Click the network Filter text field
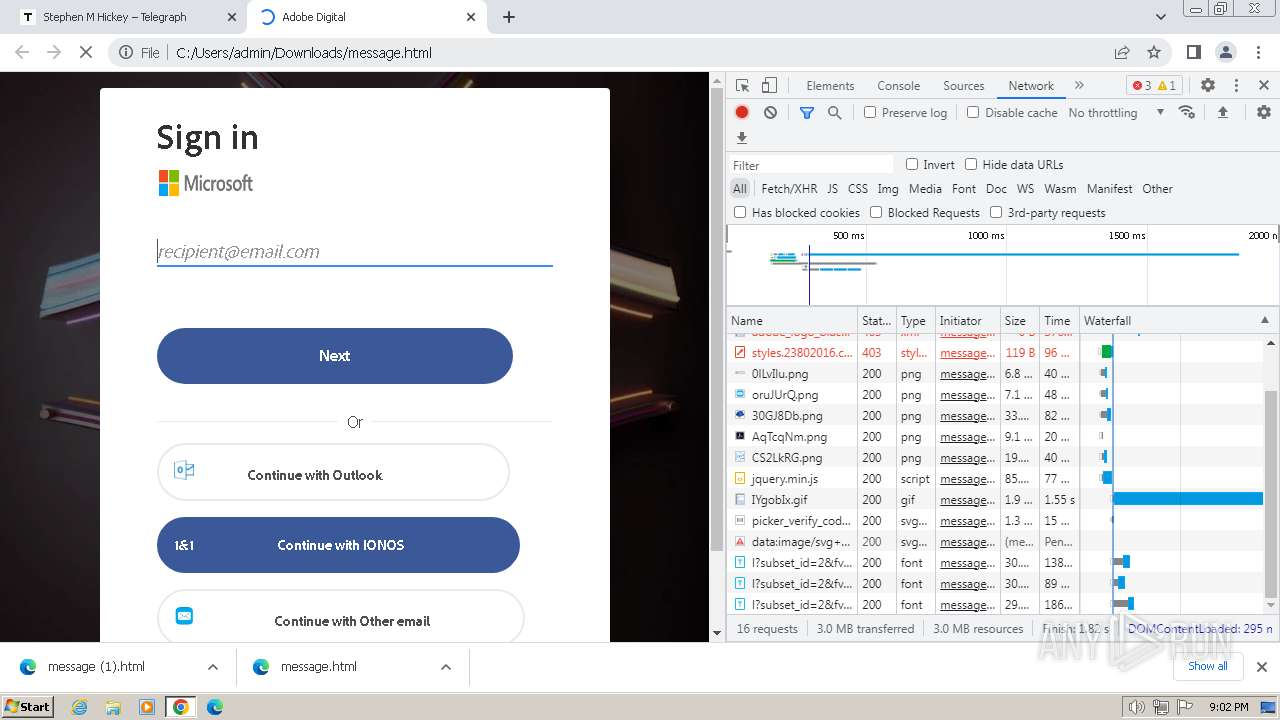This screenshot has height=720, width=1280. click(811, 165)
